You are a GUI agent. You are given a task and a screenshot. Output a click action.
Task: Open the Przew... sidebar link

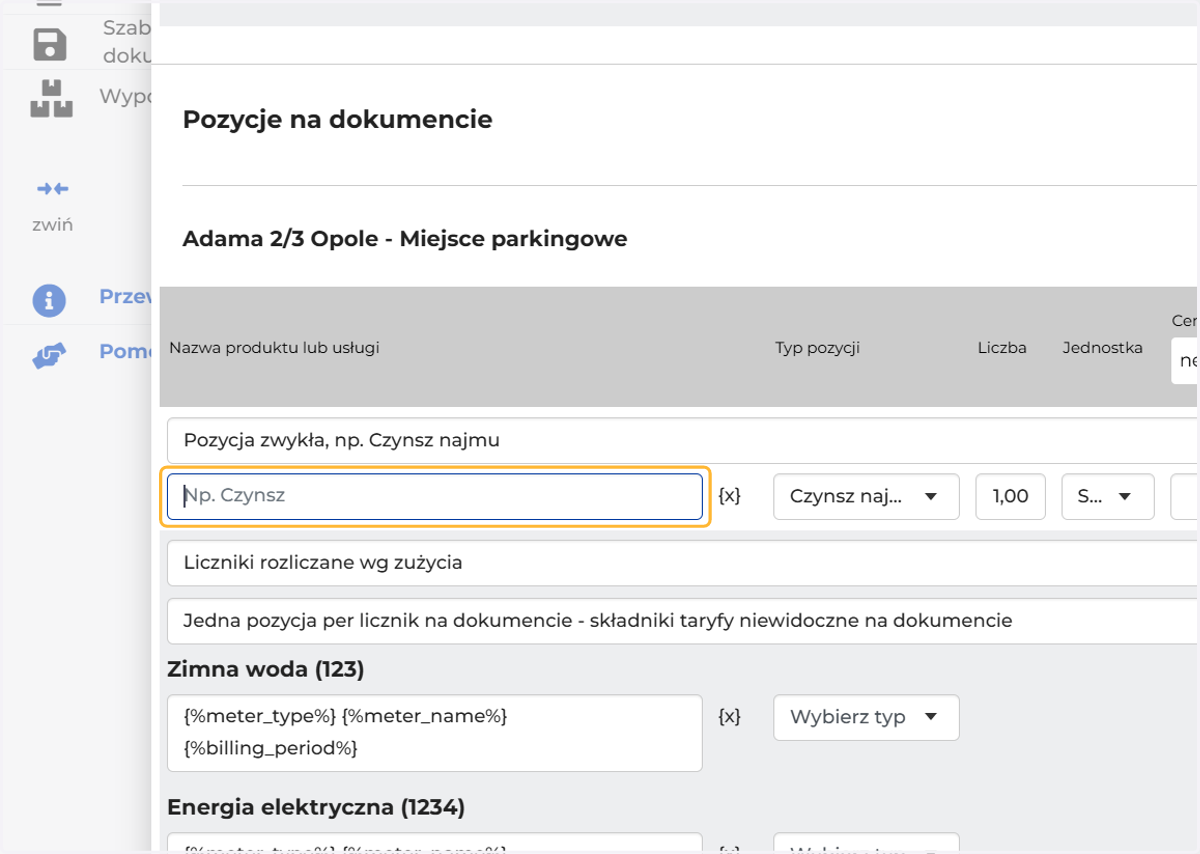pyautogui.click(x=125, y=297)
